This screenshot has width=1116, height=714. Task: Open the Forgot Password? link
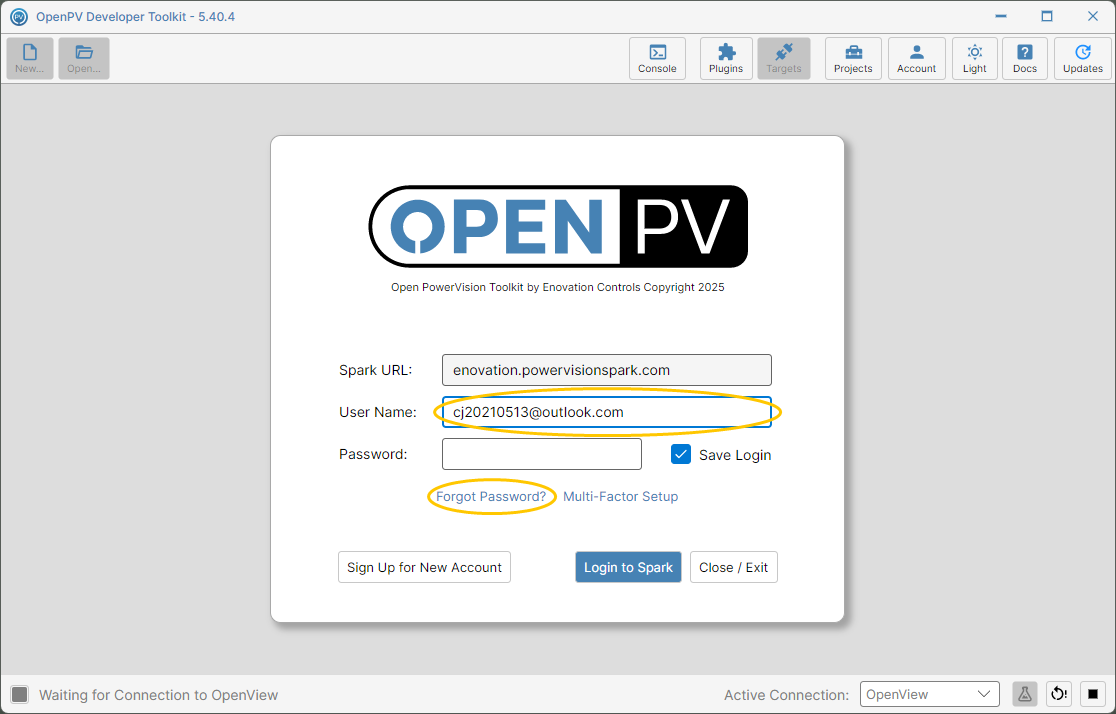(x=491, y=496)
